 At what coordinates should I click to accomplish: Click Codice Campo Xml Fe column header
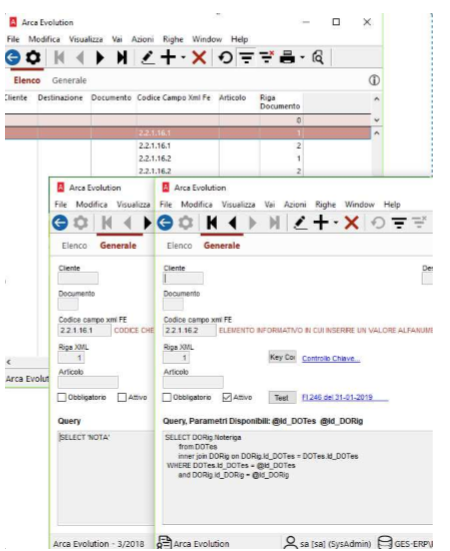coord(174,98)
